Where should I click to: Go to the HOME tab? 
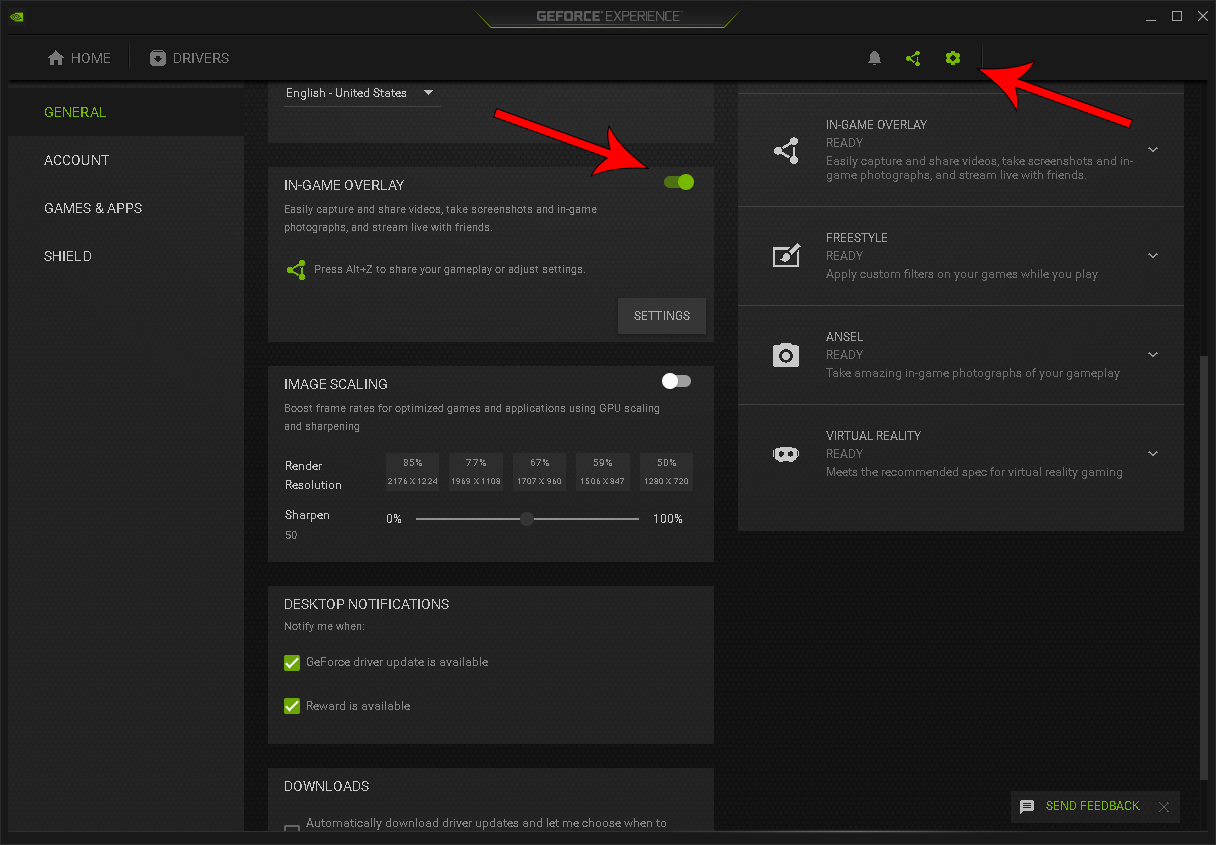point(79,58)
